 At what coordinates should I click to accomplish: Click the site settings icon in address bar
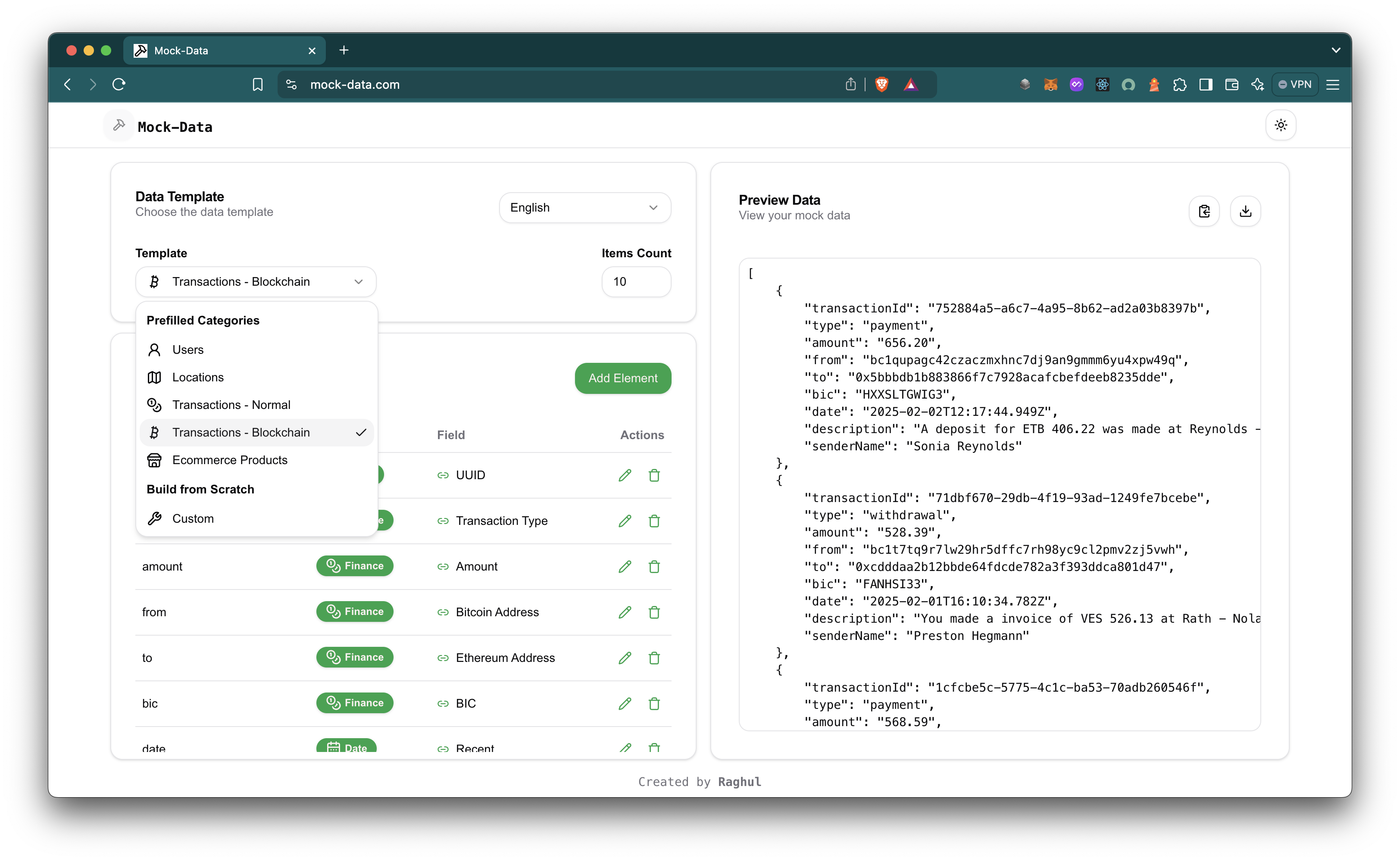tap(291, 84)
